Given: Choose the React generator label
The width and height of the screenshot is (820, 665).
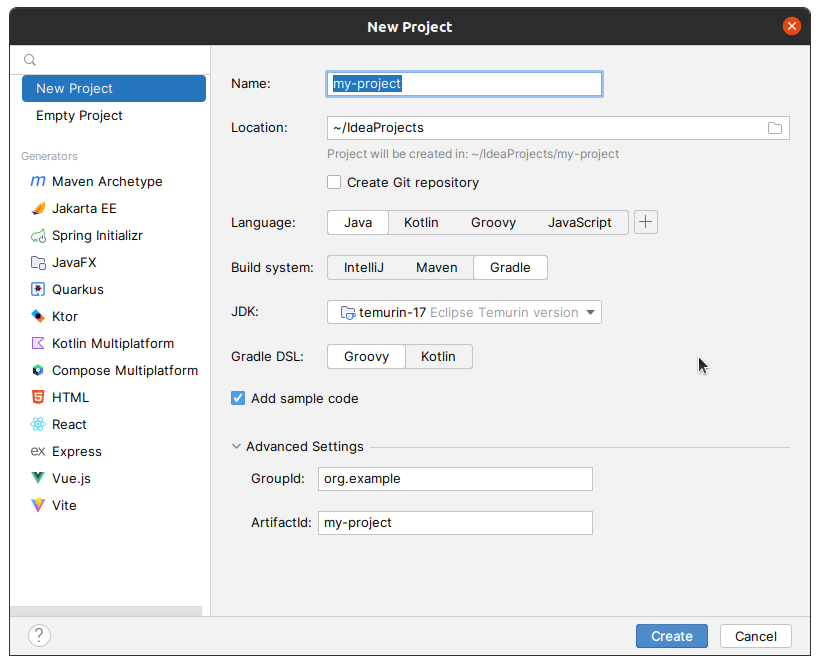Looking at the screenshot, I should click(69, 425).
